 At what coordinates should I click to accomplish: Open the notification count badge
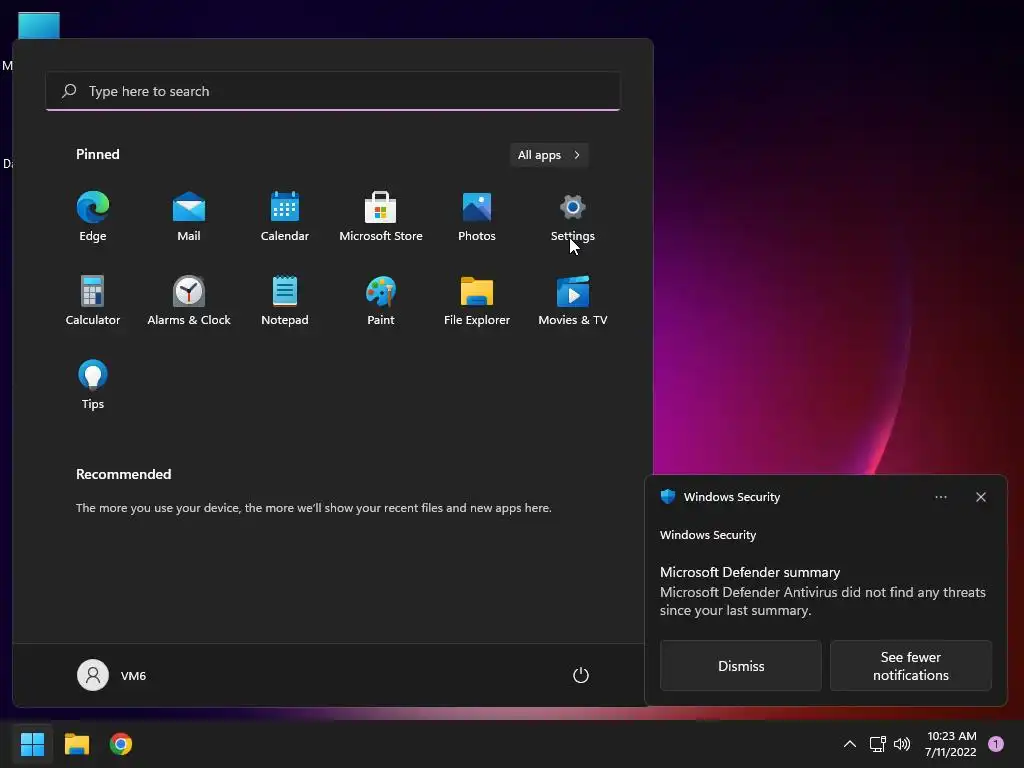click(995, 744)
